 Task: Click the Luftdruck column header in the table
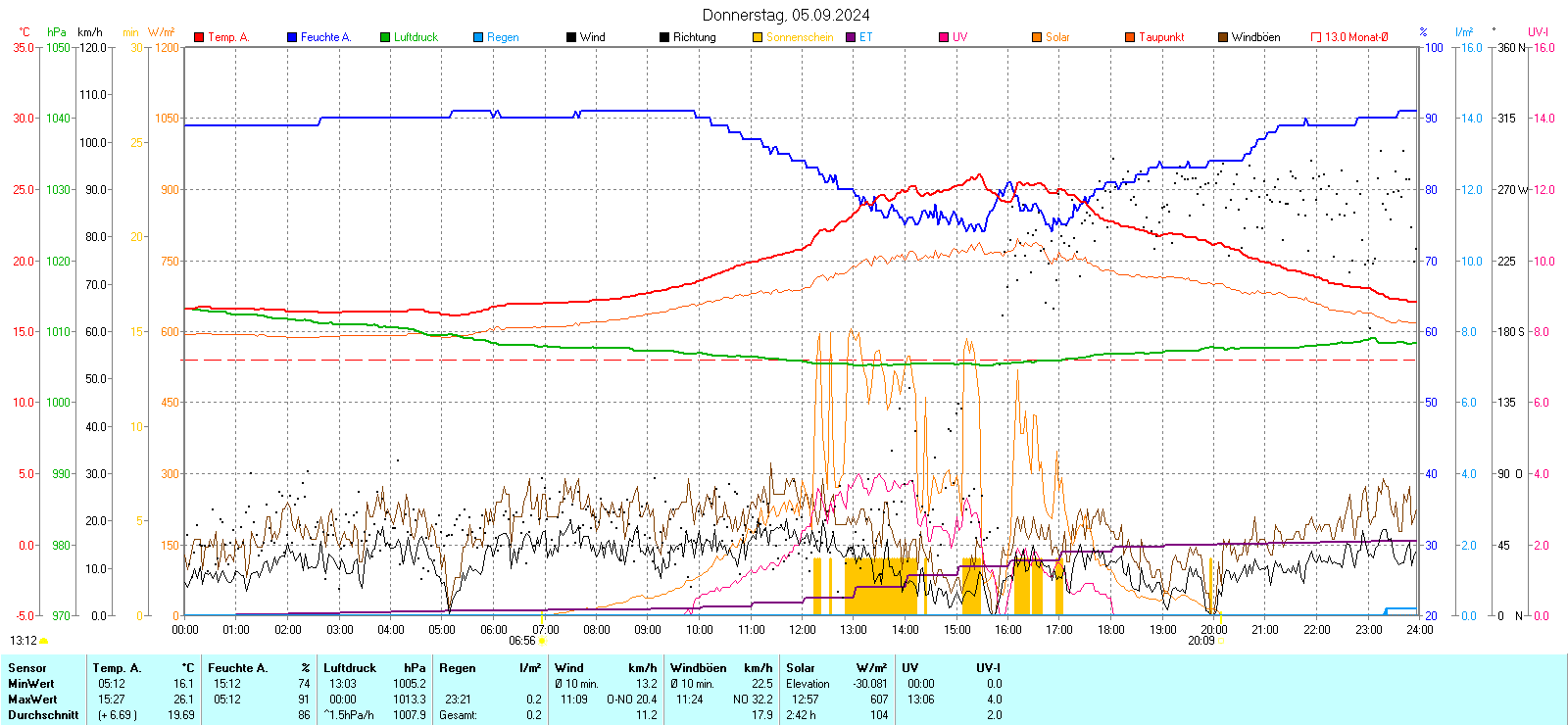tap(350, 668)
